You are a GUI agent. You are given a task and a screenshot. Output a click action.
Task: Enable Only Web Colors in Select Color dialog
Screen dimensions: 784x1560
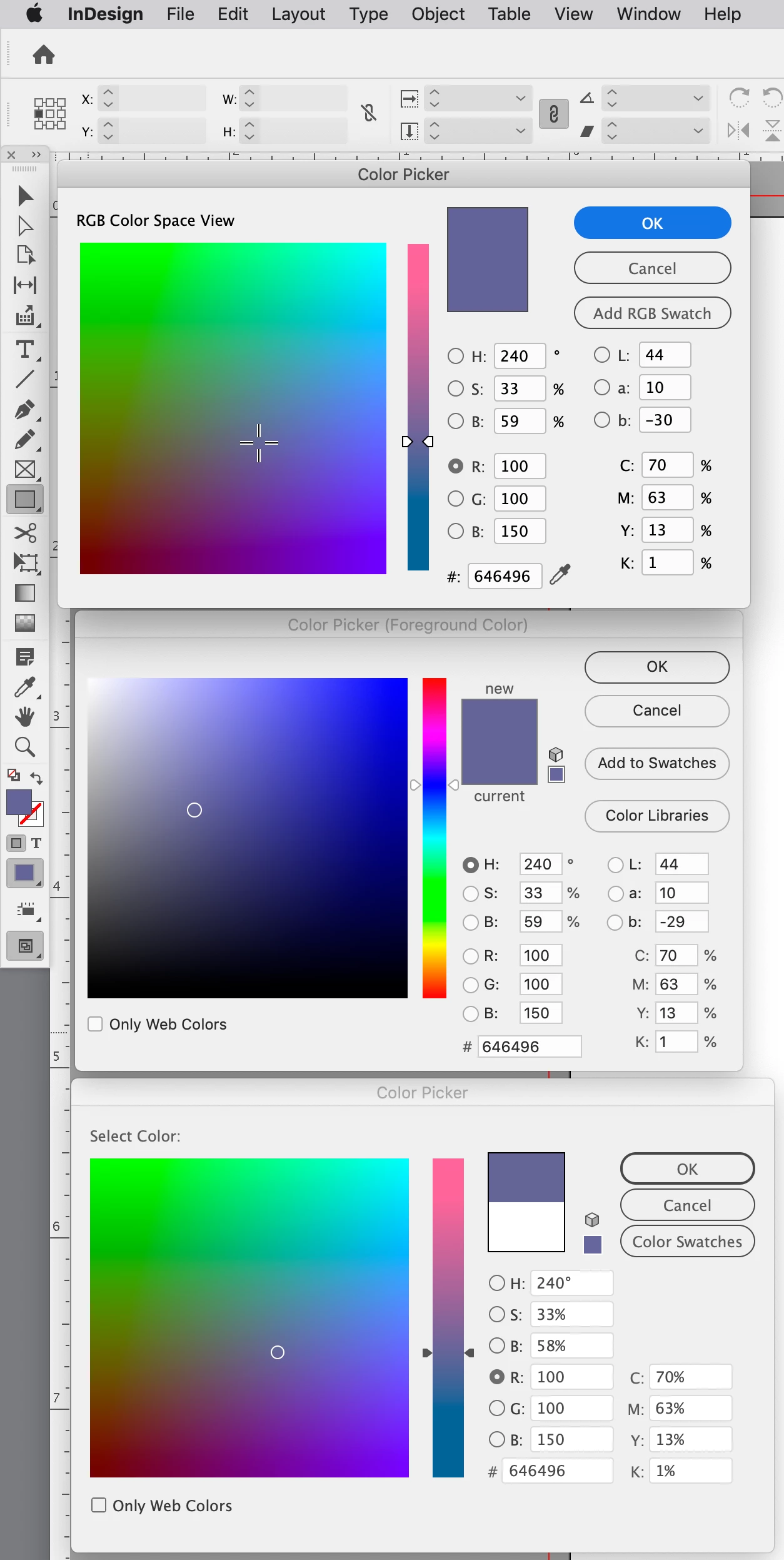pos(99,1505)
